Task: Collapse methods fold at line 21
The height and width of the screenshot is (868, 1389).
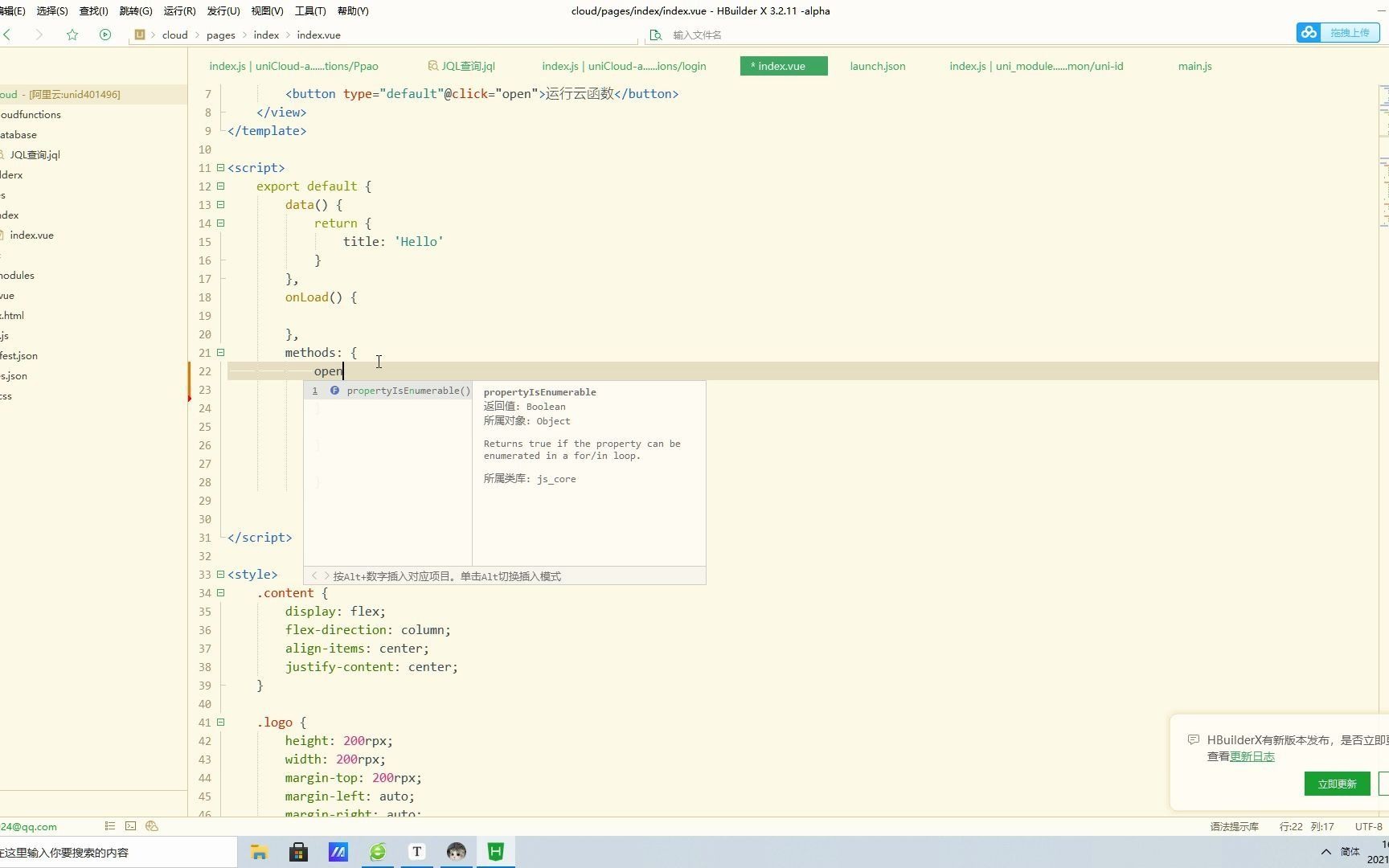Action: point(220,352)
